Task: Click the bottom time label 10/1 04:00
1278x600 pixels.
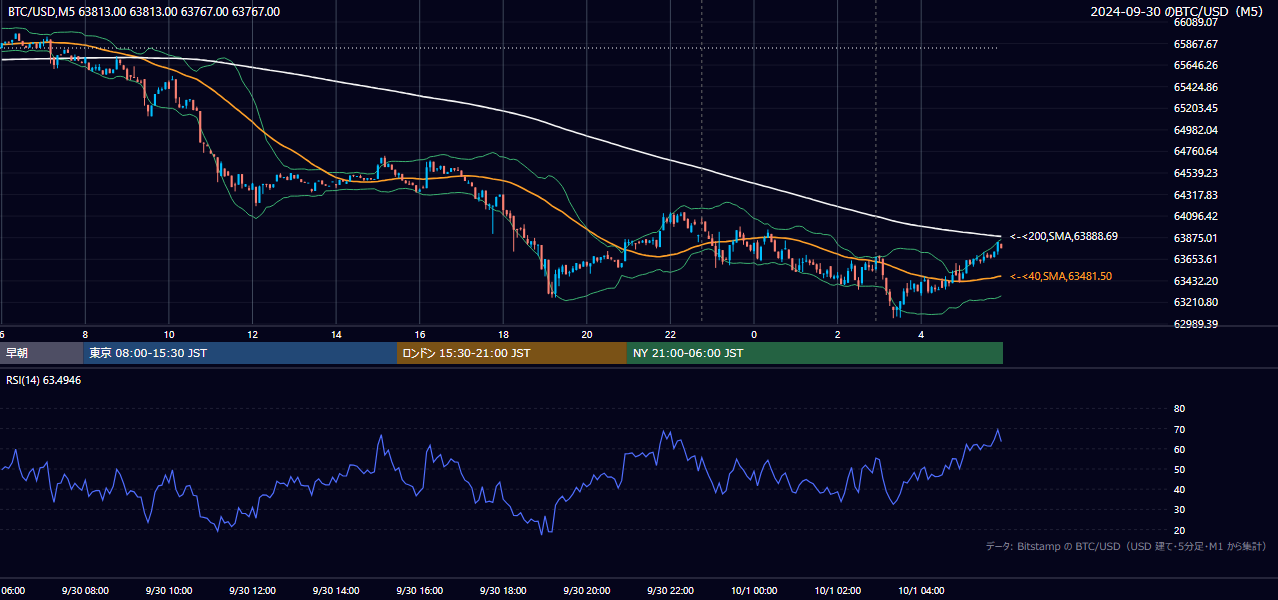Action: (922, 591)
